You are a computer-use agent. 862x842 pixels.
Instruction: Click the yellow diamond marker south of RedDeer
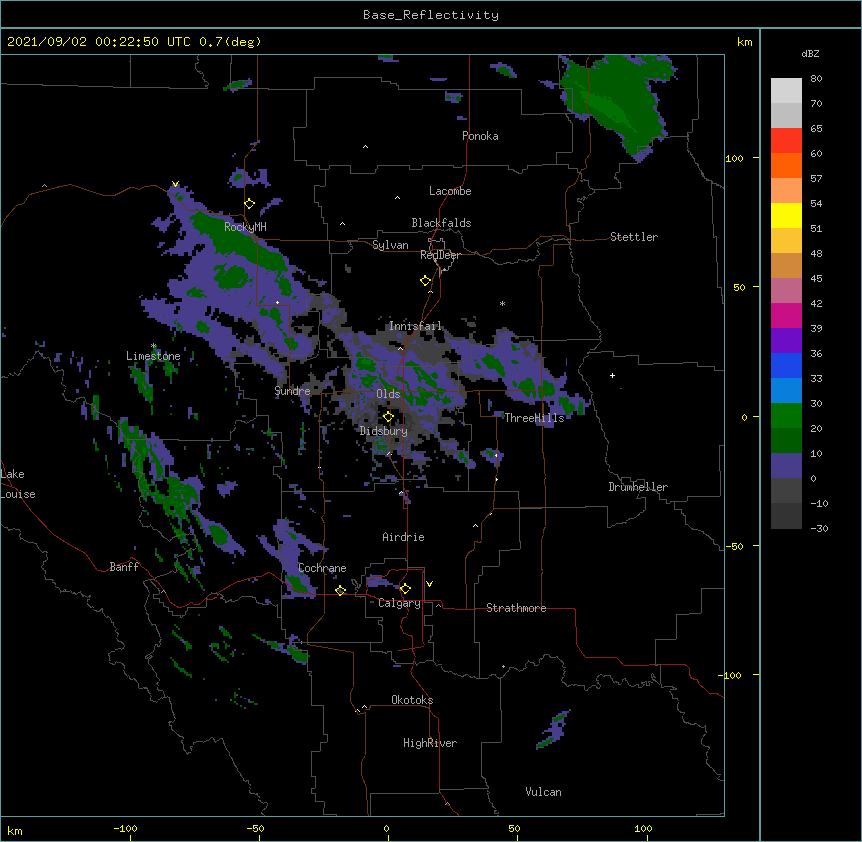click(425, 281)
